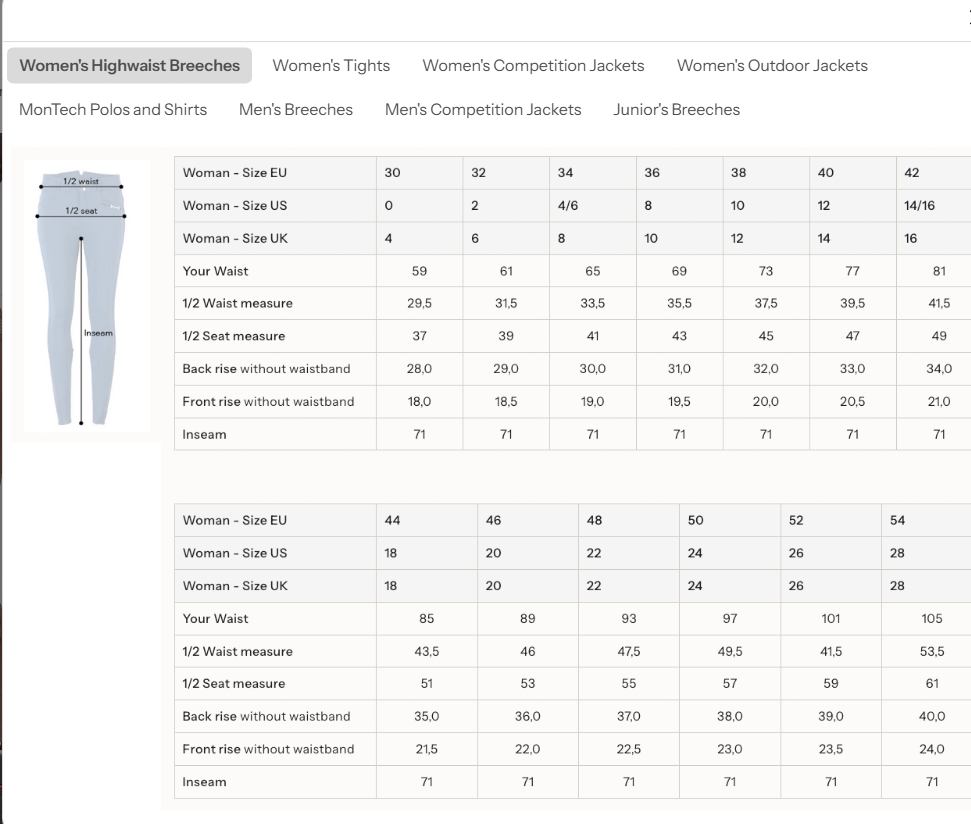Image resolution: width=971 pixels, height=824 pixels.
Task: Click the Front rise value 24,0
Action: pyautogui.click(x=931, y=749)
